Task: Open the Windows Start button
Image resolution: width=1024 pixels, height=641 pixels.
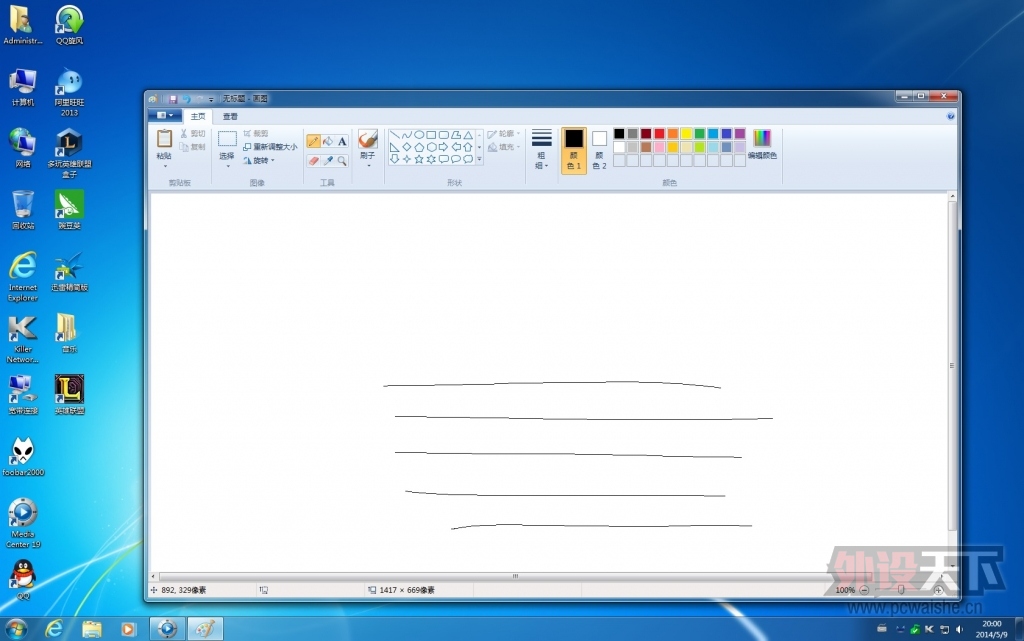Action: coord(16,629)
